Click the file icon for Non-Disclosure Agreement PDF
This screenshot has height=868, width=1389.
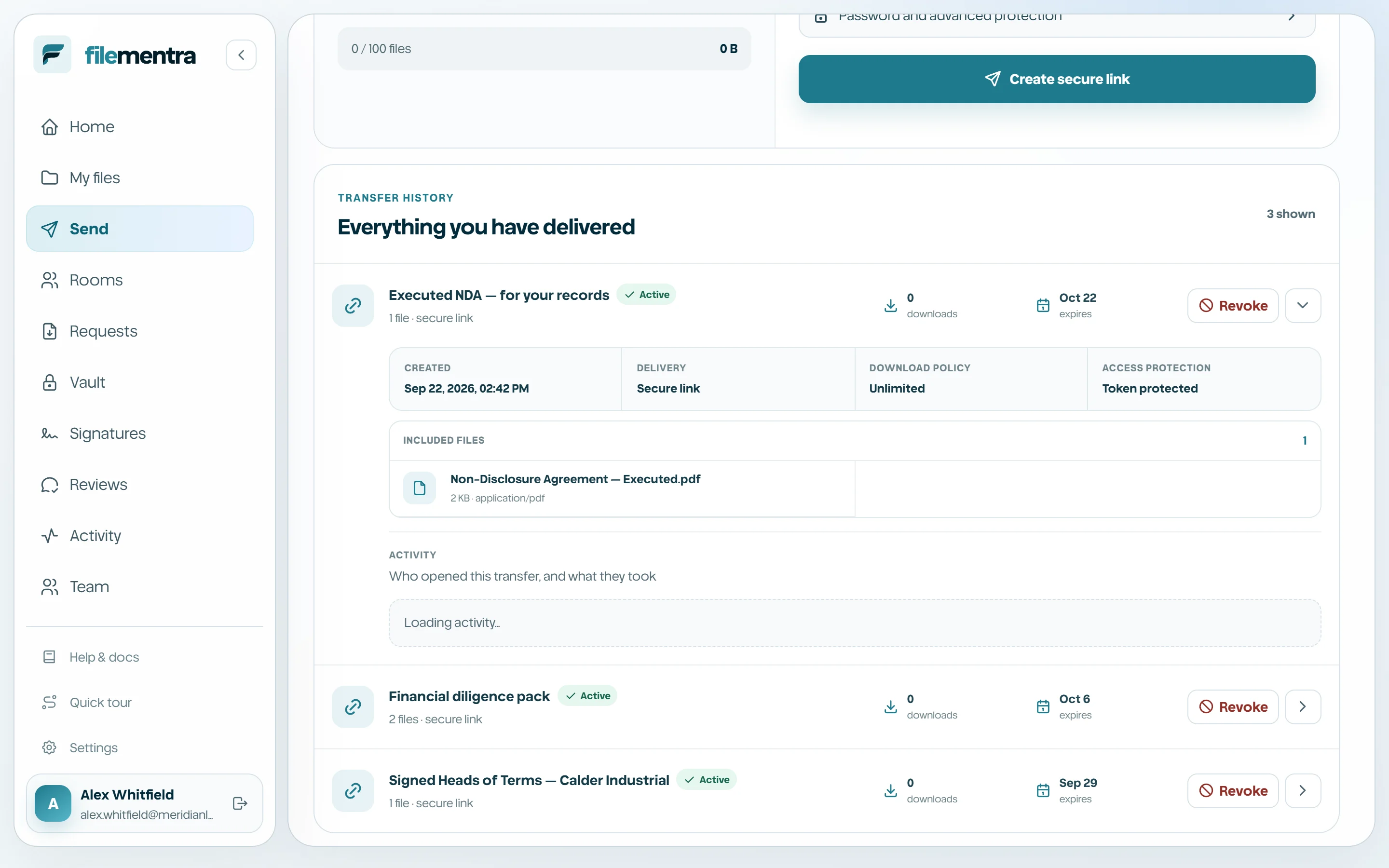point(420,488)
